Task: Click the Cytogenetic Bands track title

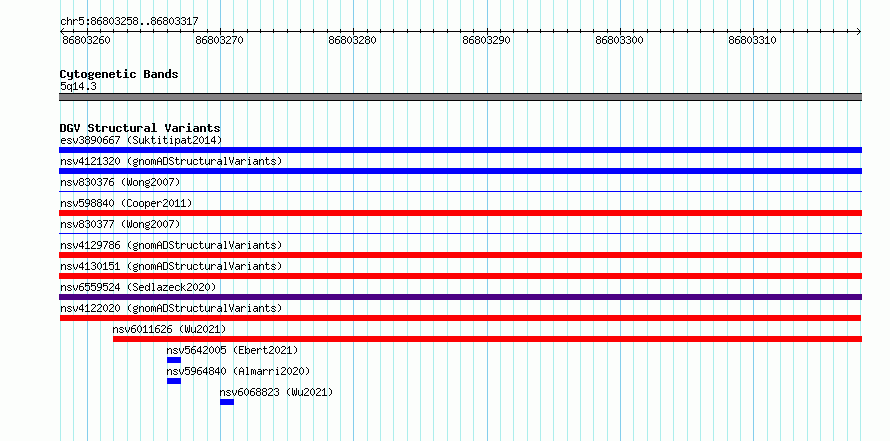Action: (x=119, y=74)
